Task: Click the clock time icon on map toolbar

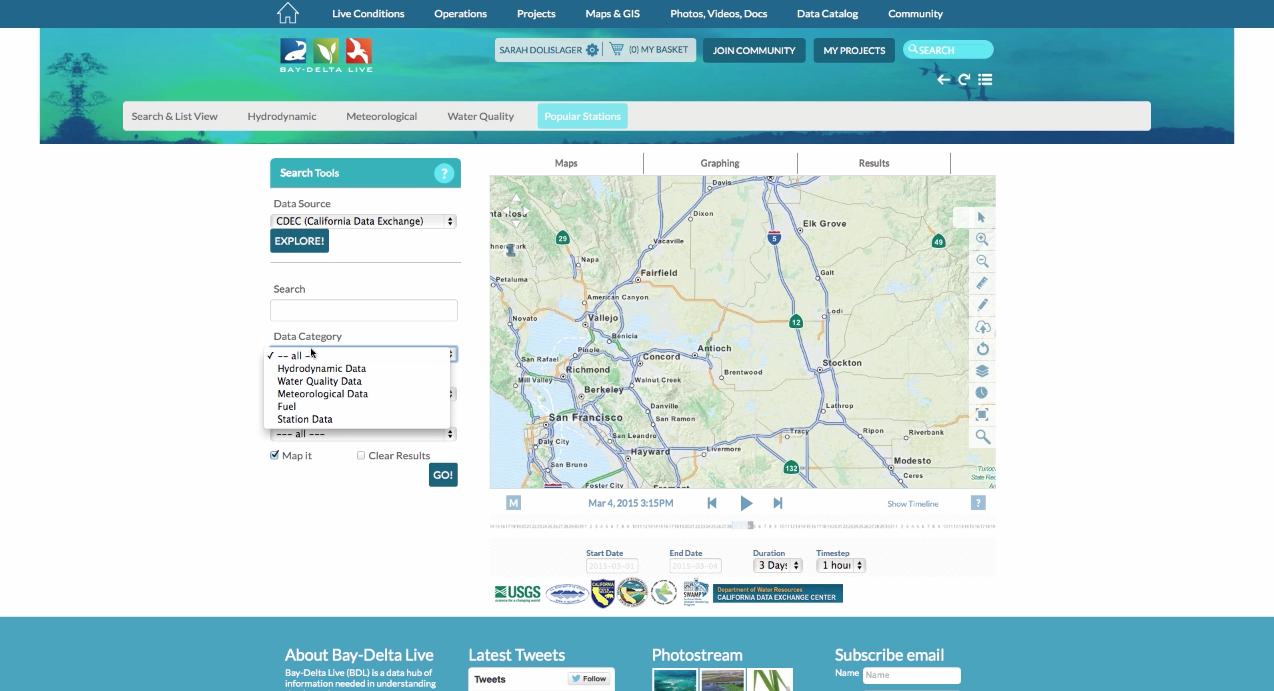Action: (982, 393)
